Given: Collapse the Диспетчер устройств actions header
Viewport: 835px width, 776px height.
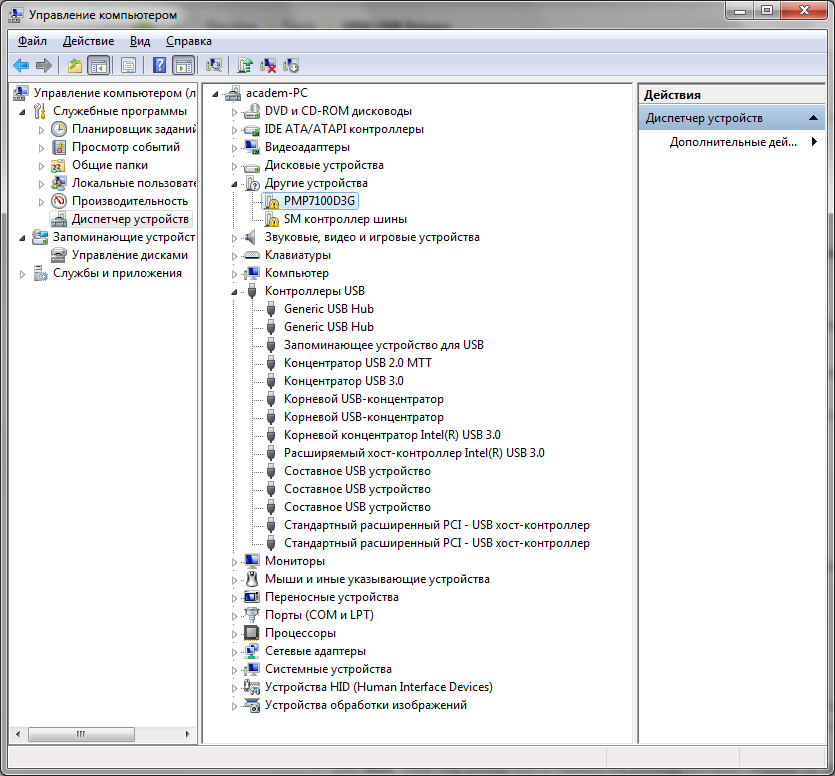Looking at the screenshot, I should tap(813, 118).
